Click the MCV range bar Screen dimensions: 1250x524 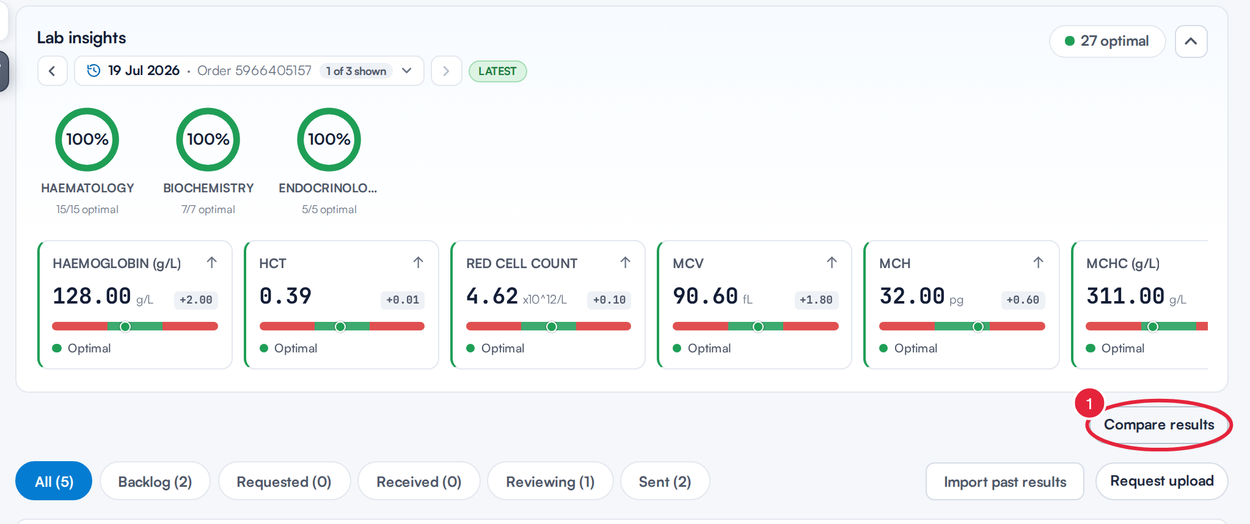tap(756, 326)
